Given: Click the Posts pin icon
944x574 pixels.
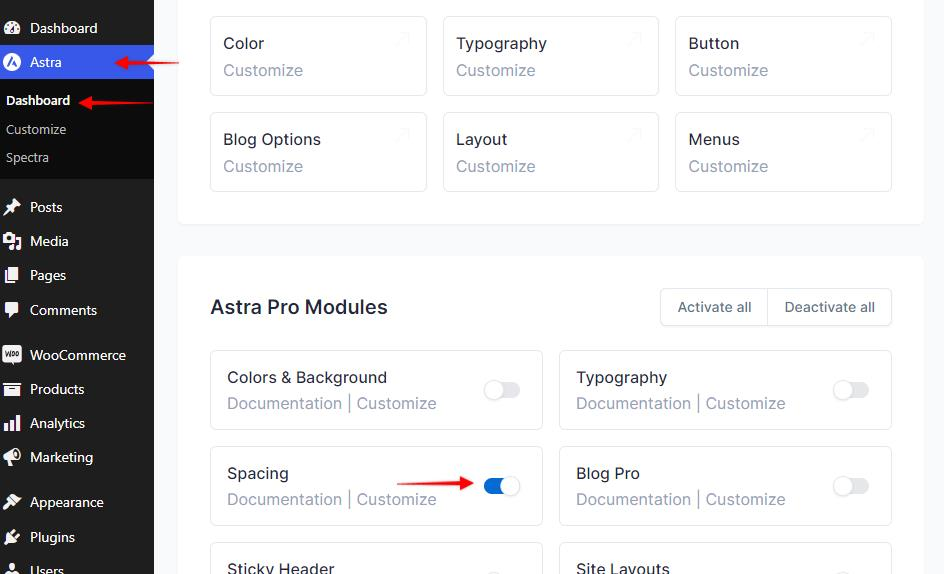Looking at the screenshot, I should pos(12,207).
